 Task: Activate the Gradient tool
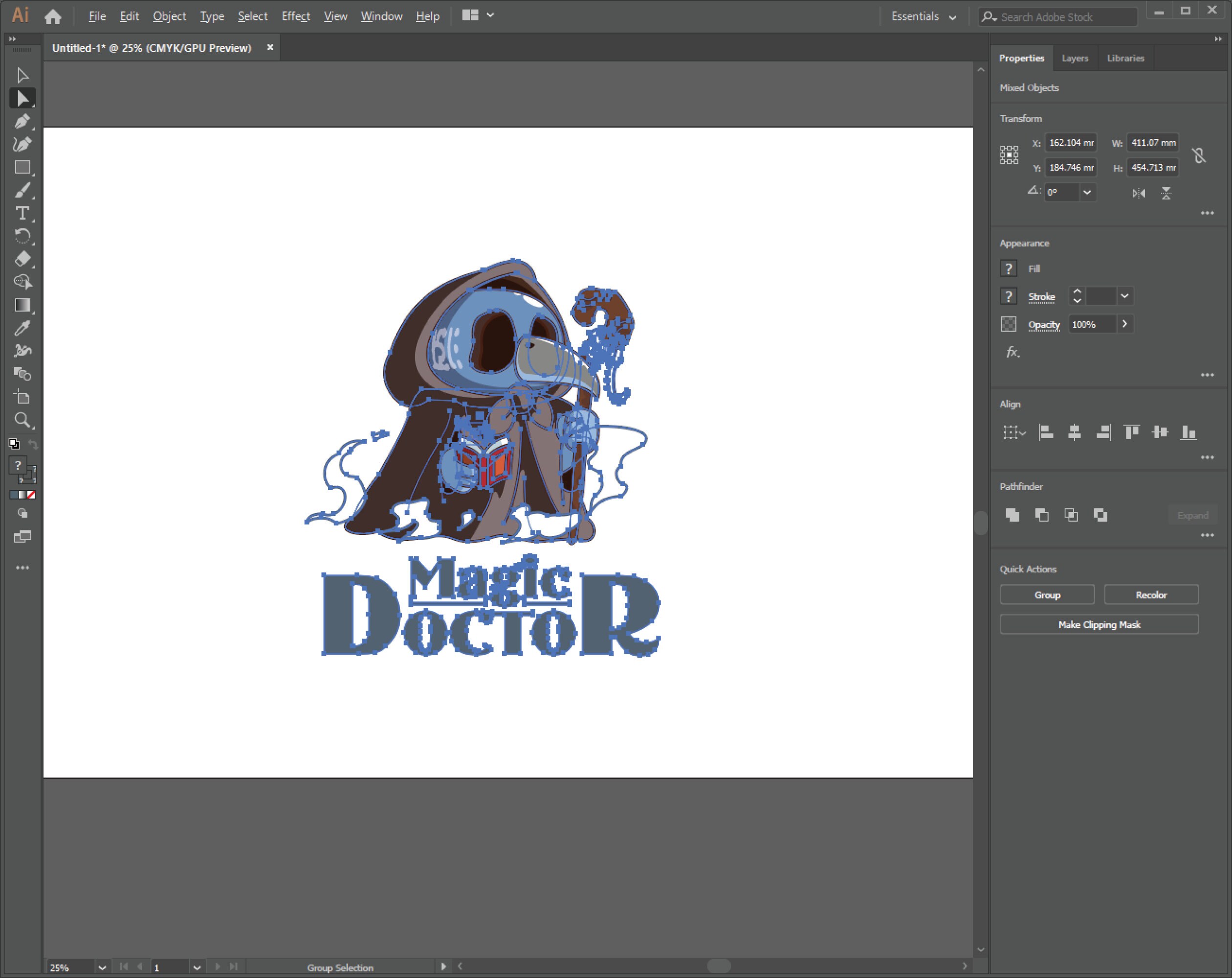click(23, 305)
